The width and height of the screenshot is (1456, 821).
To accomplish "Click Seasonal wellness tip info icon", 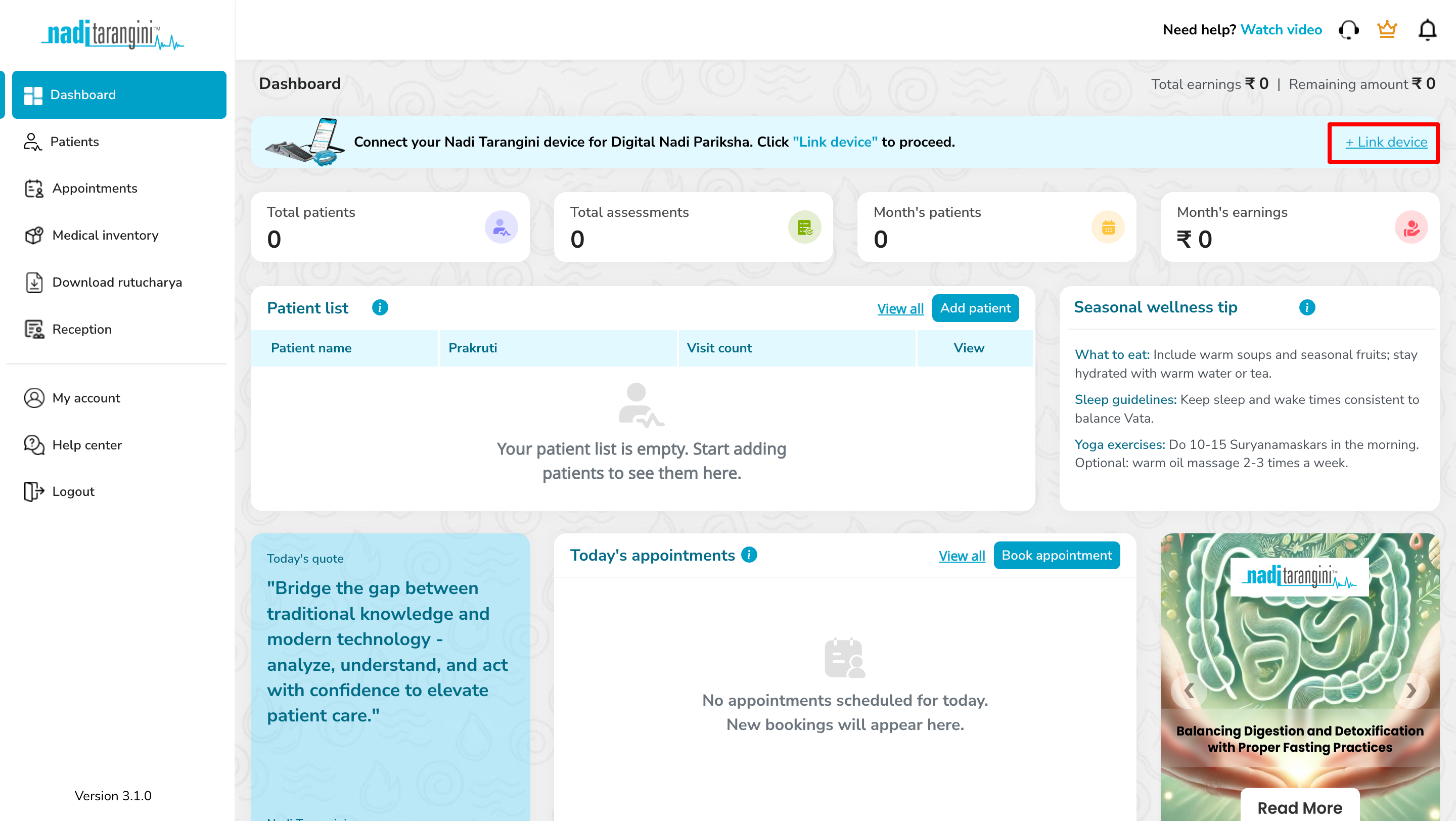I will point(1307,307).
